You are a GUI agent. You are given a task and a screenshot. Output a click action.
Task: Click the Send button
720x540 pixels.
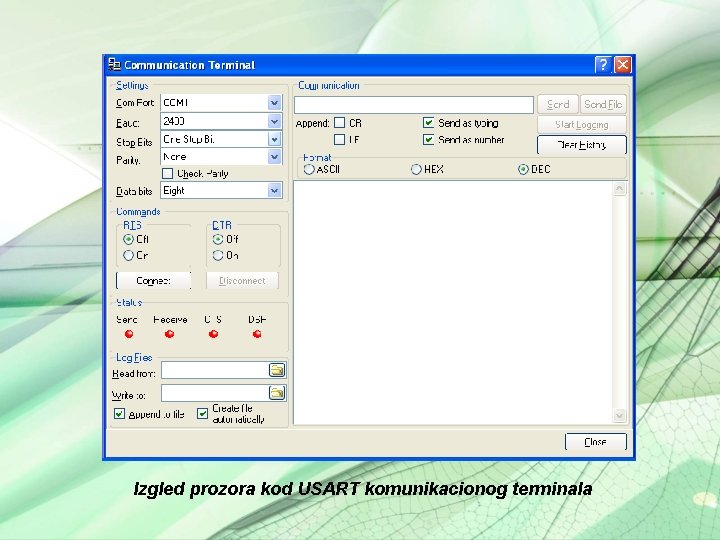point(558,105)
